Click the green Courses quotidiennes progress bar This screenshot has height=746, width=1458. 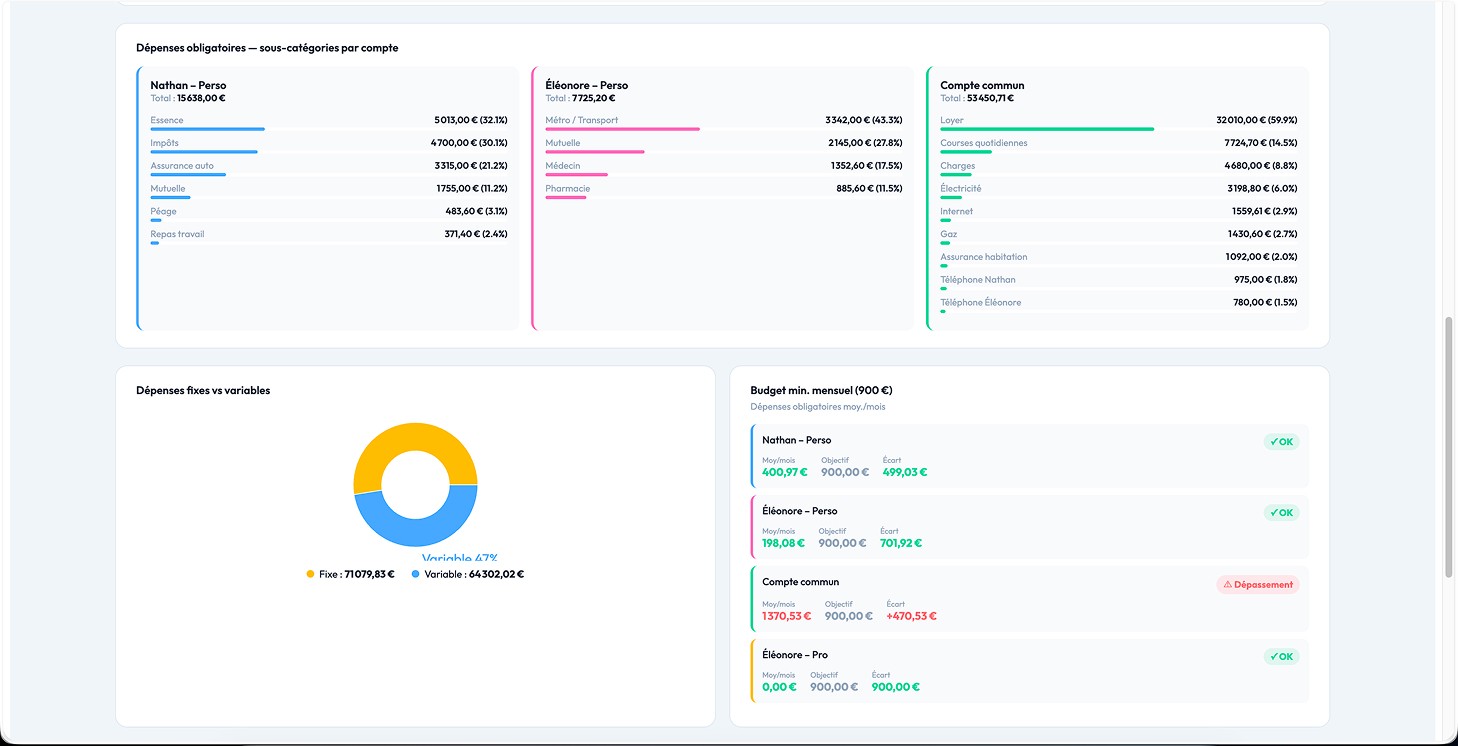click(966, 152)
